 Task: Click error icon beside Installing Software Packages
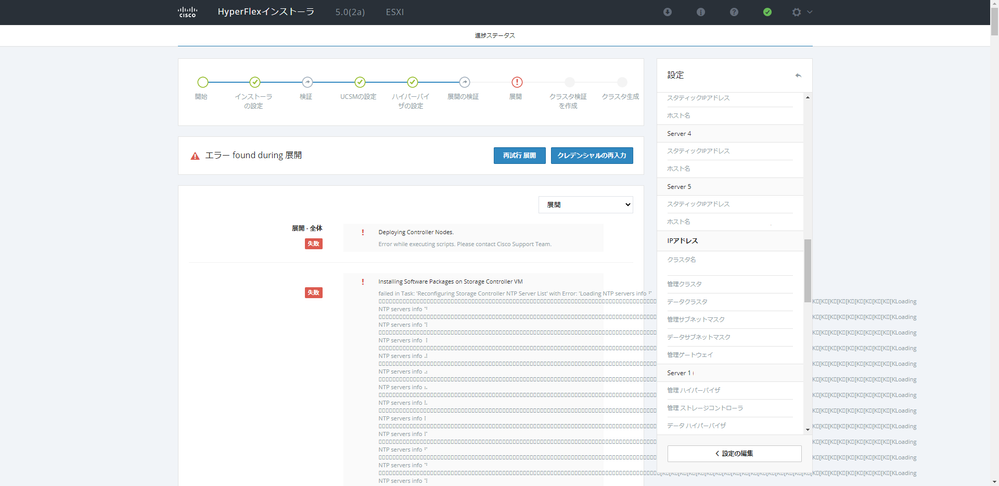pos(363,282)
